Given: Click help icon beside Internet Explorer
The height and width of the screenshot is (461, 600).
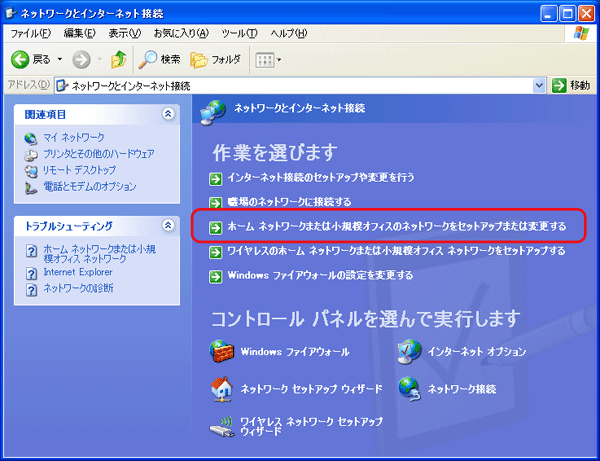Looking at the screenshot, I should coord(31,274).
